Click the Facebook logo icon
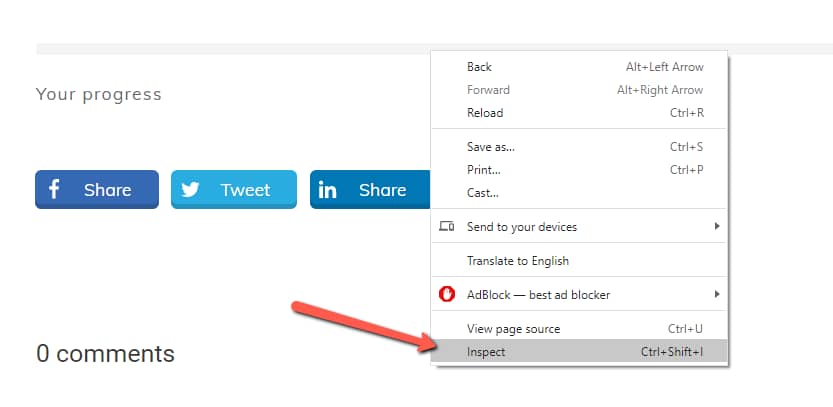This screenshot has height=407, width=833. (54, 189)
